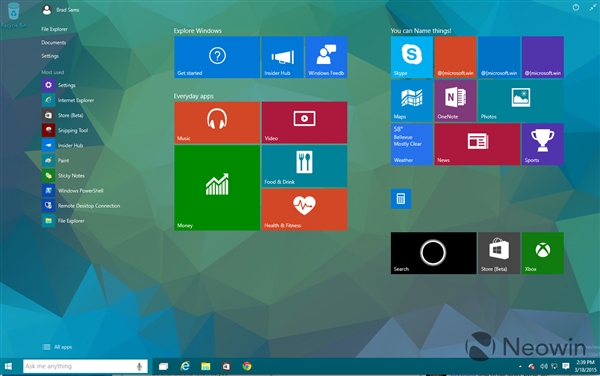Open the purple @microsoft tile
The width and height of the screenshot is (600, 376).
[x=543, y=57]
